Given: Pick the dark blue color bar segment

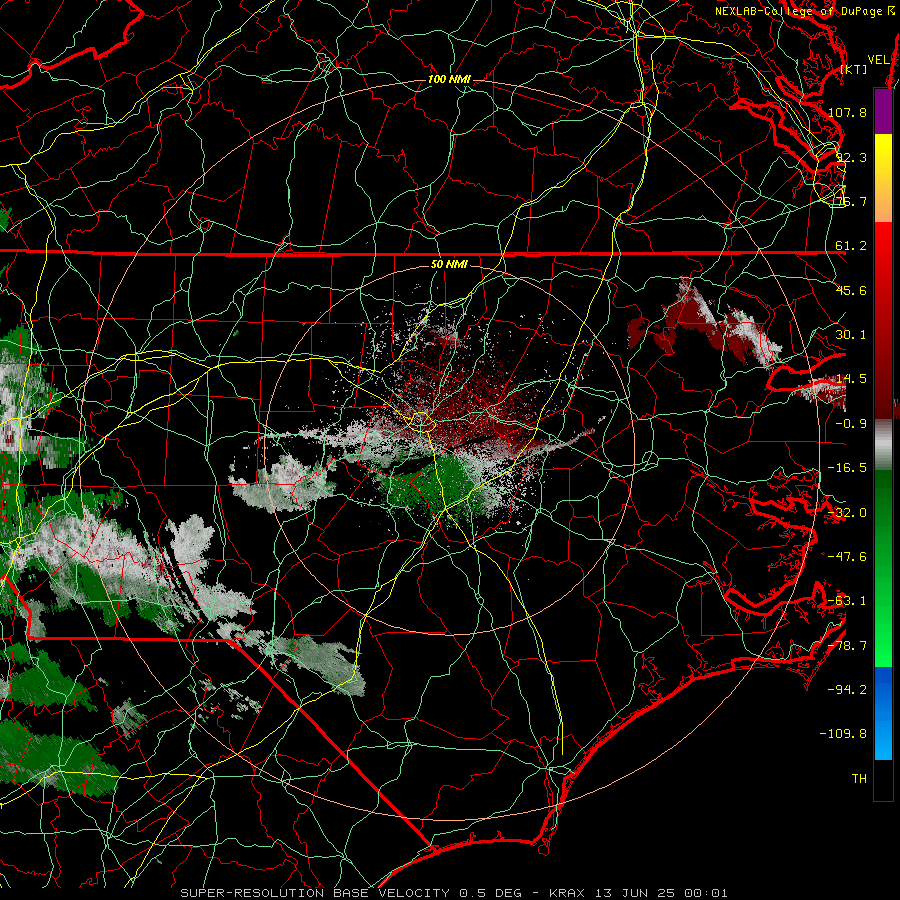Looking at the screenshot, I should click(883, 689).
